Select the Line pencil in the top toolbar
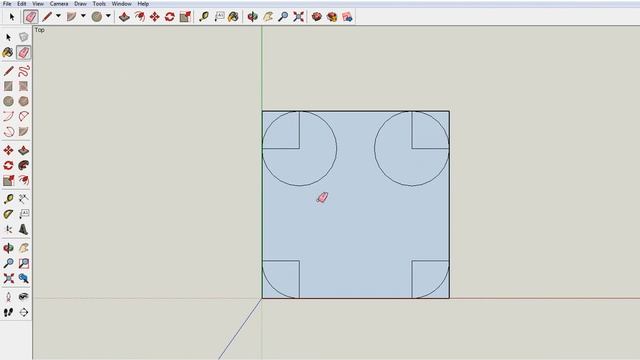The height and width of the screenshot is (360, 640). point(47,17)
